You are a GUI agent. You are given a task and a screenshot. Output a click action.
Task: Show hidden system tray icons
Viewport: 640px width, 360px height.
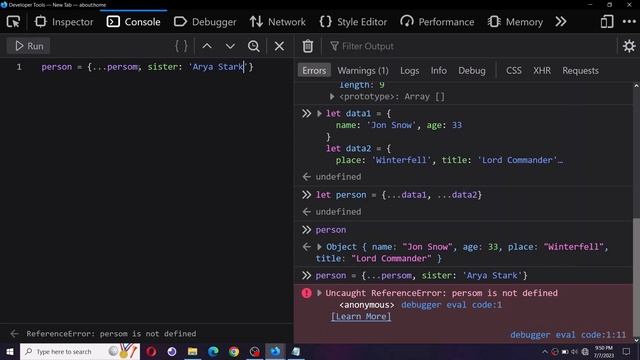pyautogui.click(x=544, y=351)
